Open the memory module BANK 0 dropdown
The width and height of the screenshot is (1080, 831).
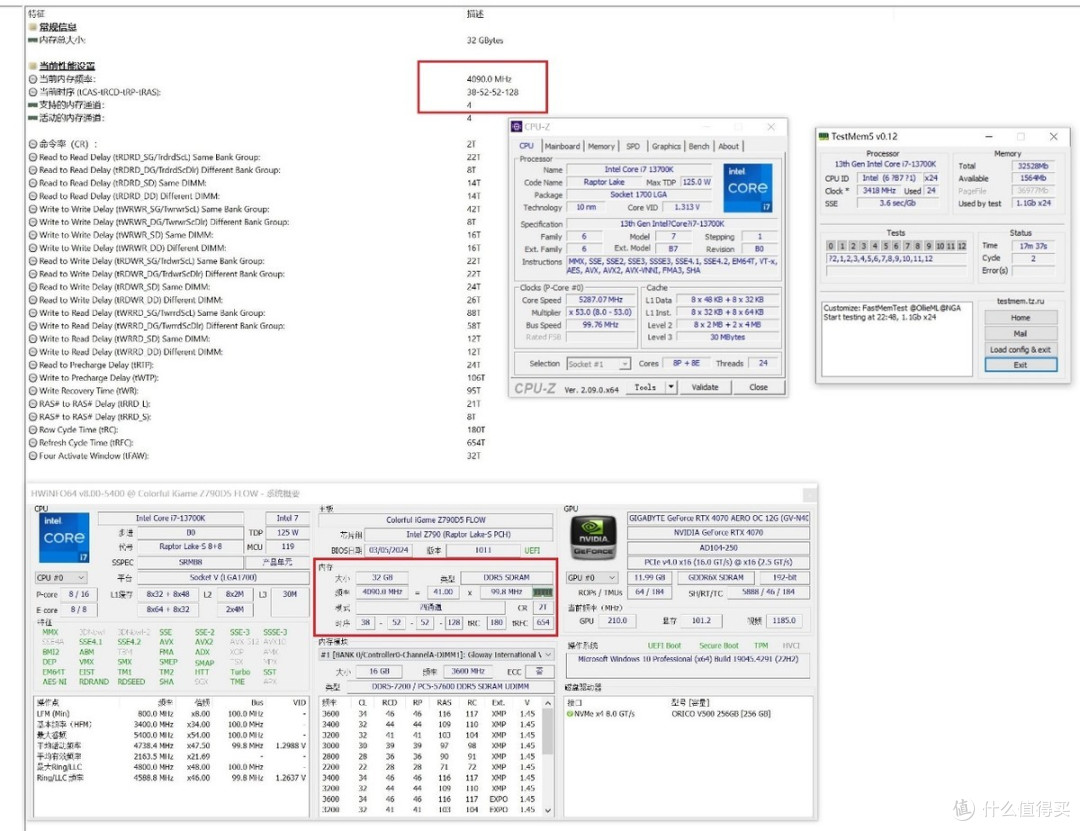[436, 655]
